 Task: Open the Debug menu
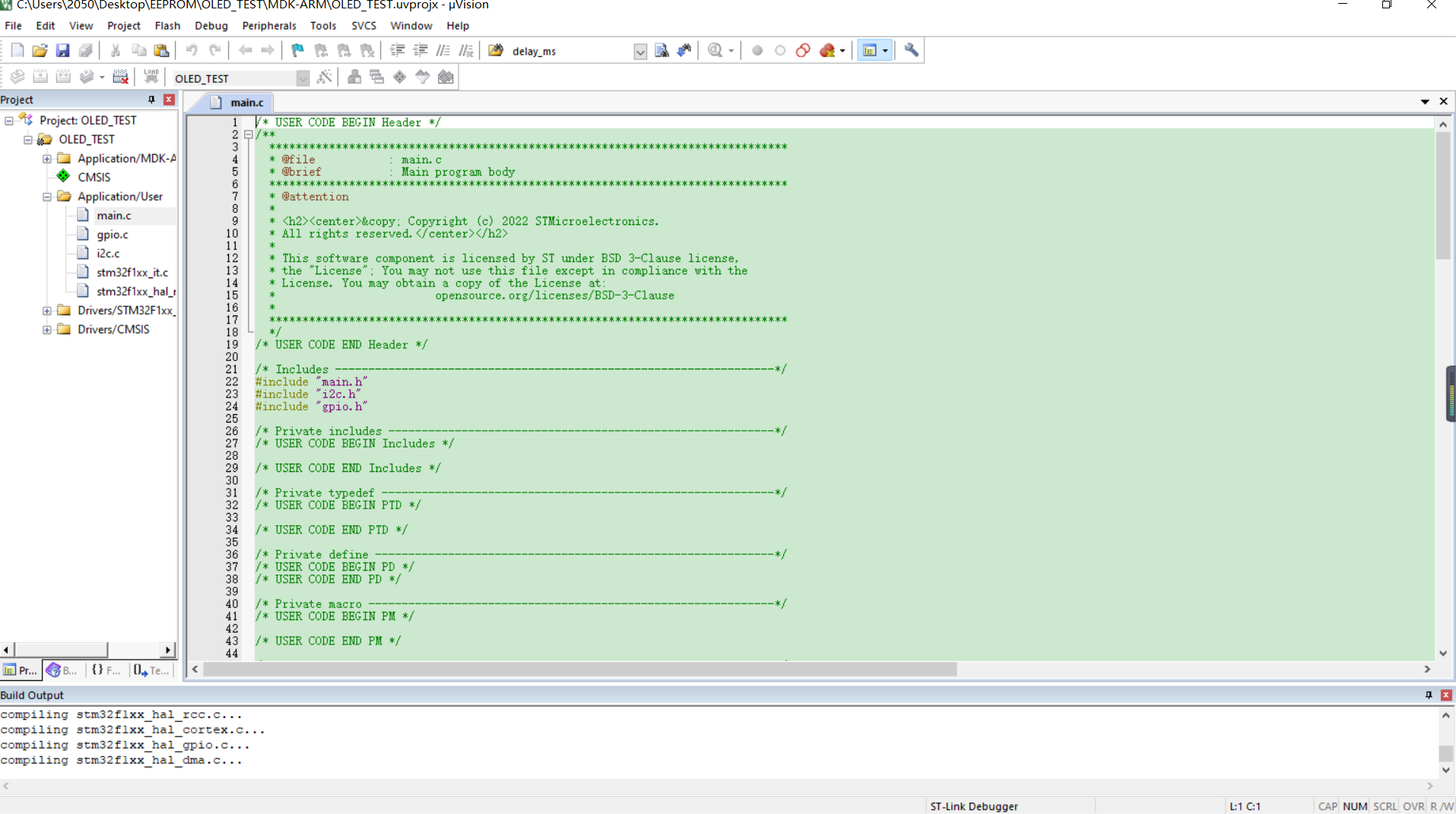[x=211, y=25]
